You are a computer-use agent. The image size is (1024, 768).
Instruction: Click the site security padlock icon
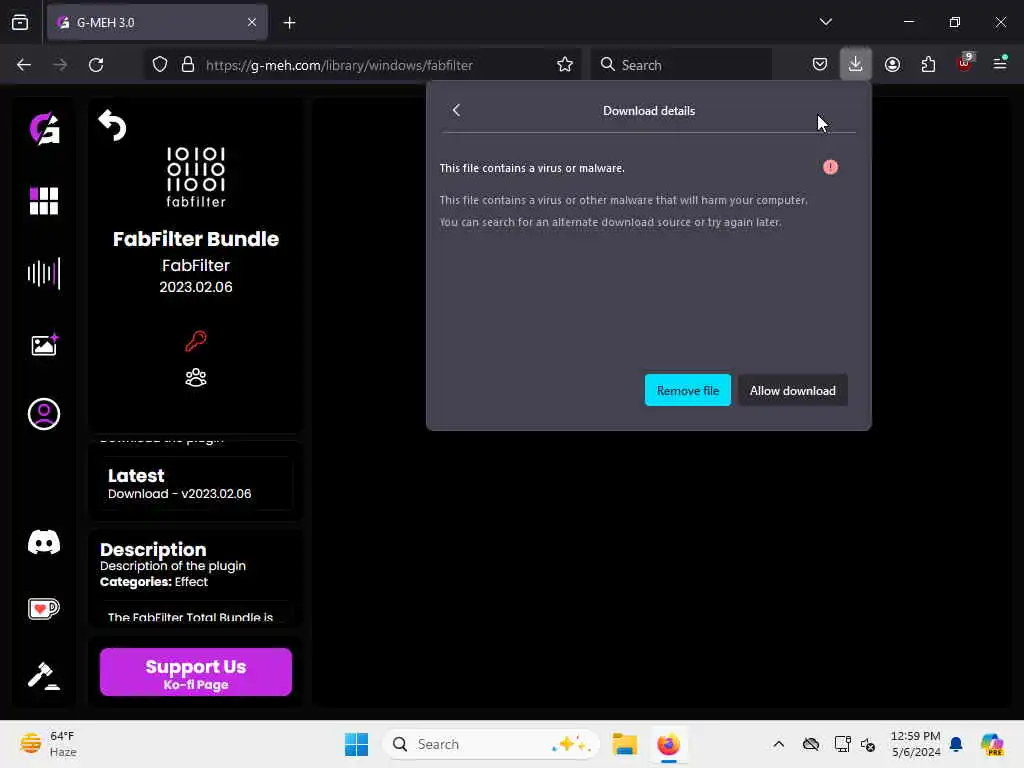pyautogui.click(x=188, y=64)
